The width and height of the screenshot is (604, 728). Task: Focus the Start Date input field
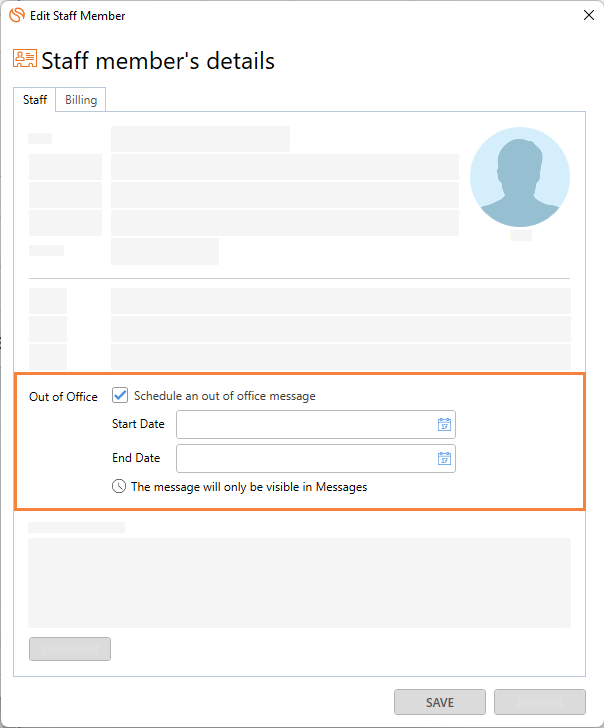316,424
